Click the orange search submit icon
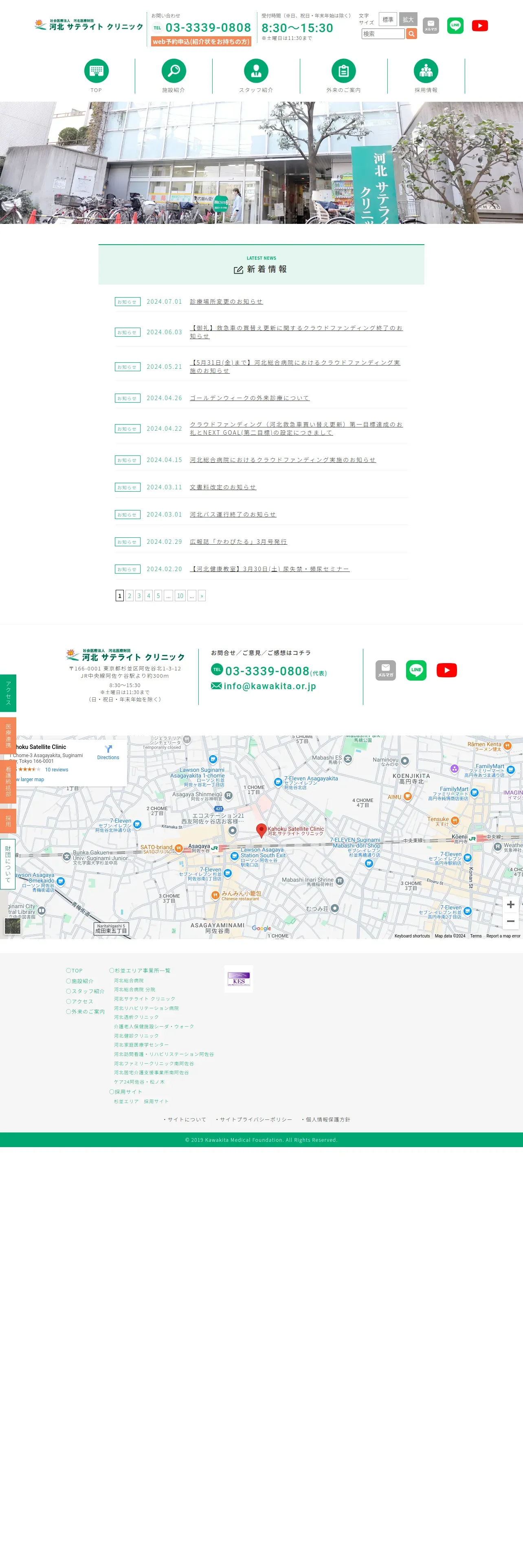The width and height of the screenshot is (523, 1568). point(411,34)
